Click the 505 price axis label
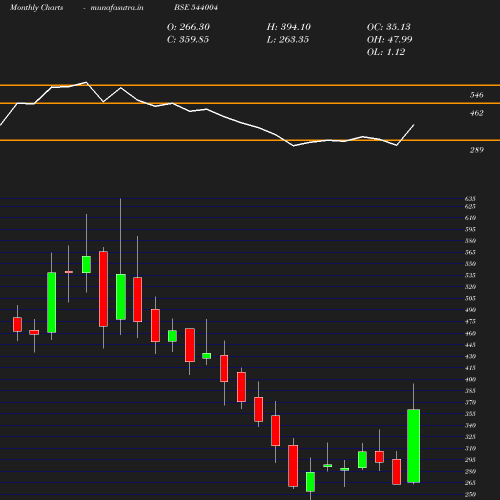Viewport: 500px width, 500px height. coord(470,299)
